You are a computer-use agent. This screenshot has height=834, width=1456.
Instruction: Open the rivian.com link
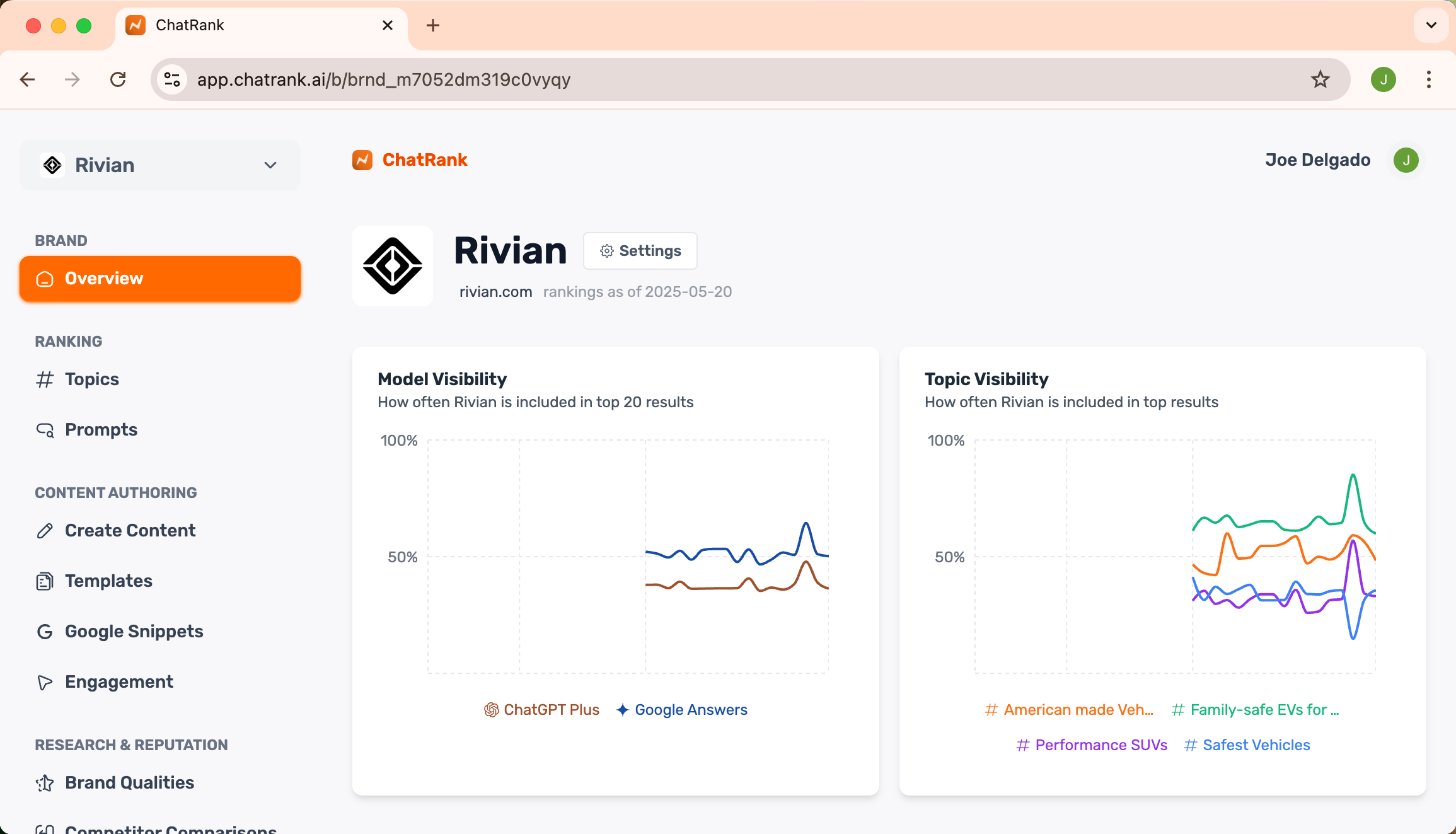click(x=495, y=292)
